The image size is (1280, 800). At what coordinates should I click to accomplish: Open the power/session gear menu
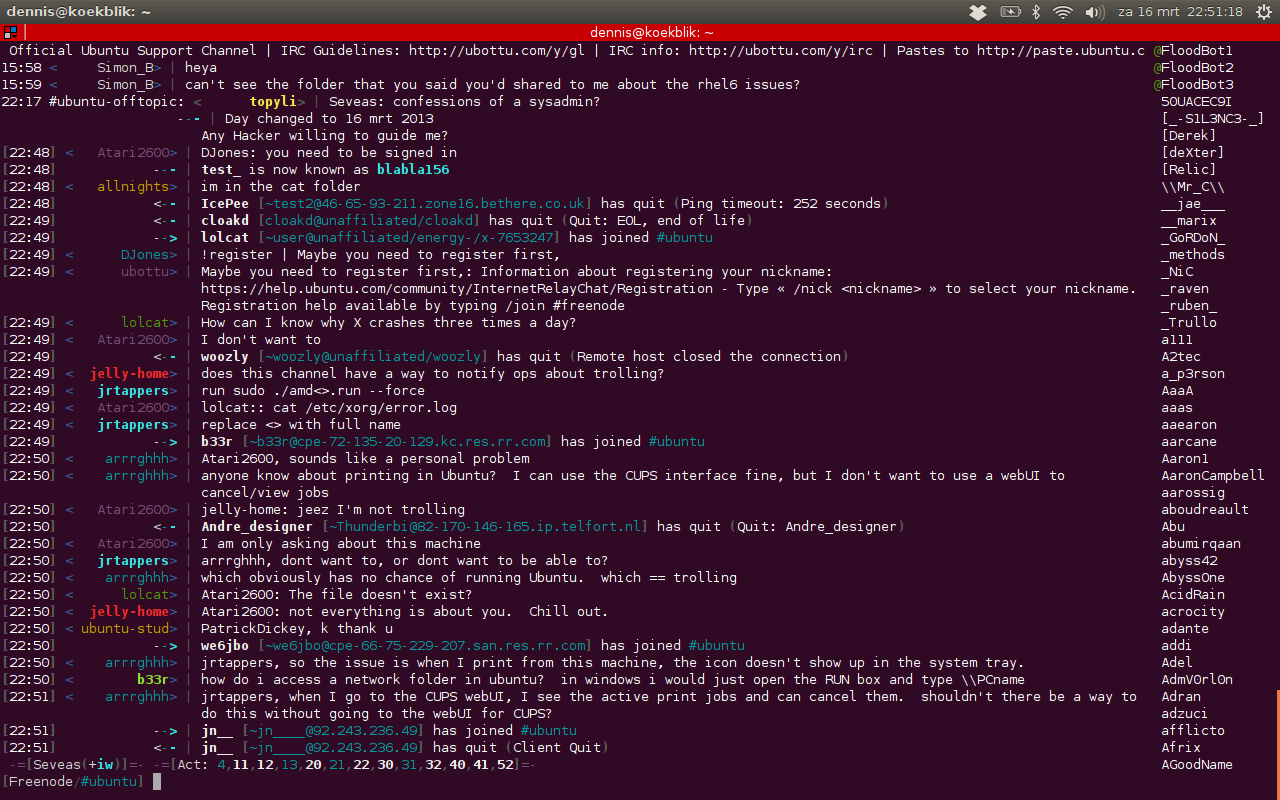1263,12
